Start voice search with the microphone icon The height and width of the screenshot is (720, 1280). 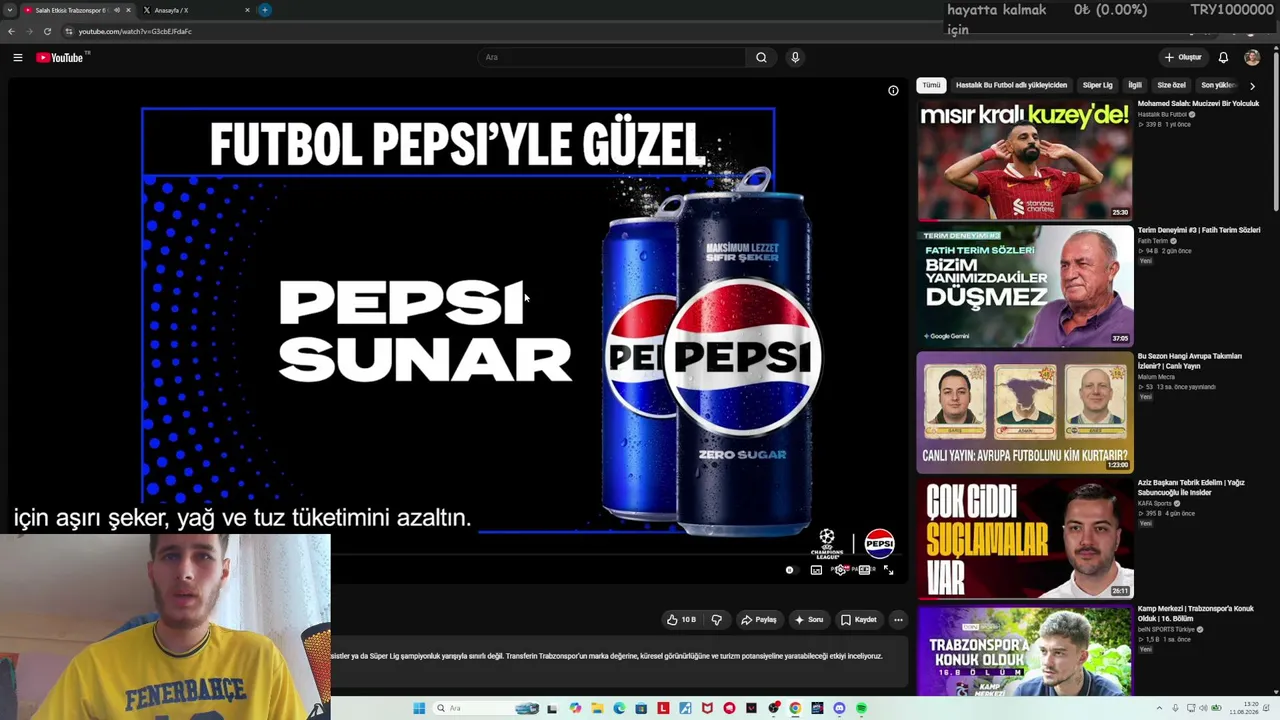click(795, 58)
